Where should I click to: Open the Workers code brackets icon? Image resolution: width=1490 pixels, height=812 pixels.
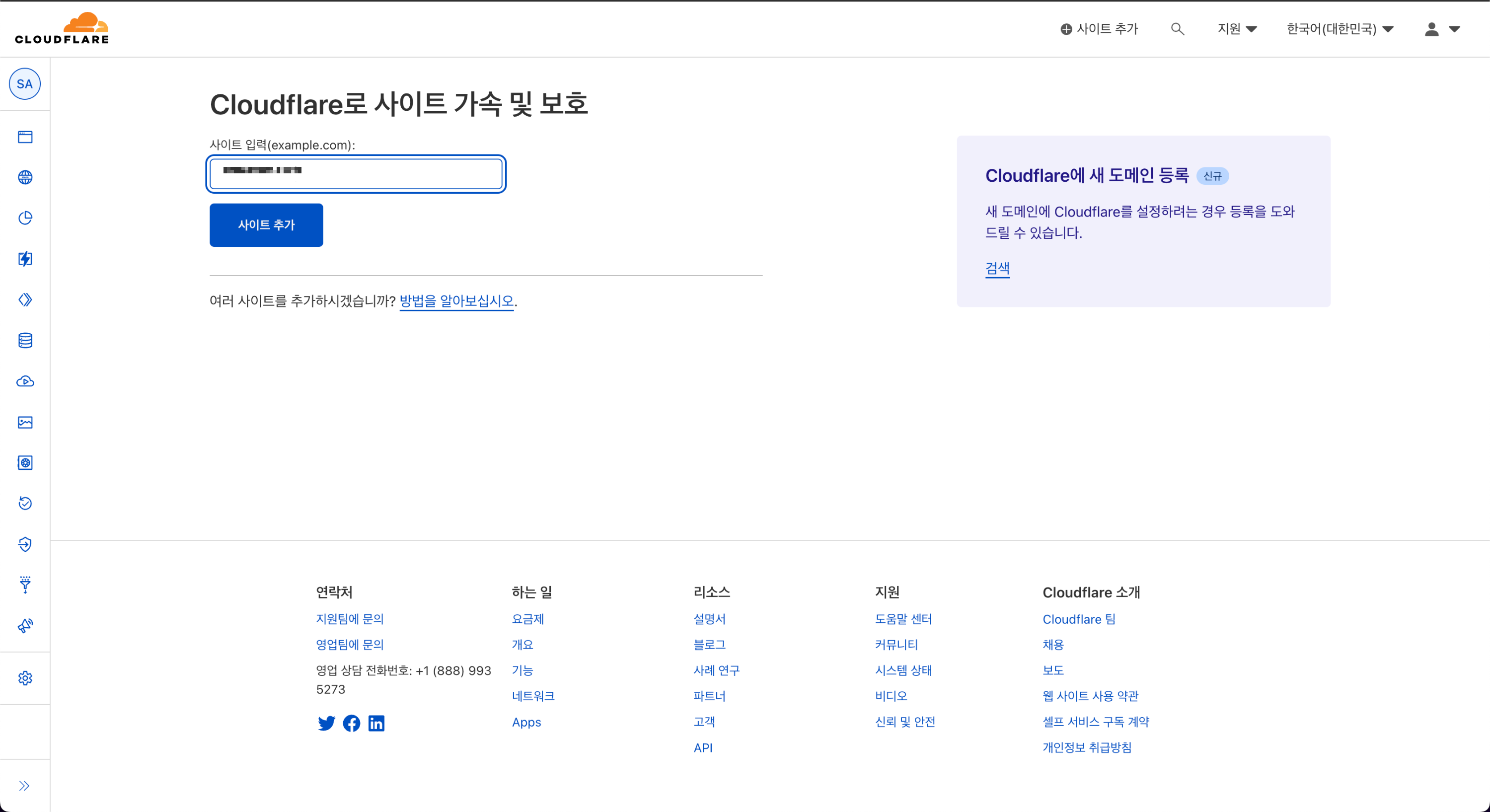(25, 299)
